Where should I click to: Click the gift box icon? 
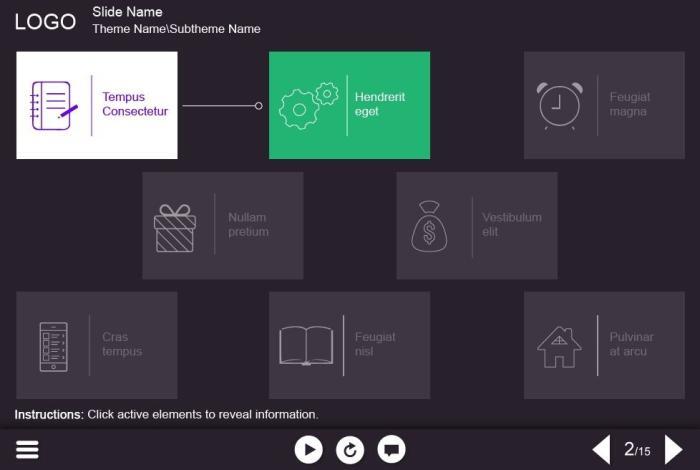coord(175,227)
